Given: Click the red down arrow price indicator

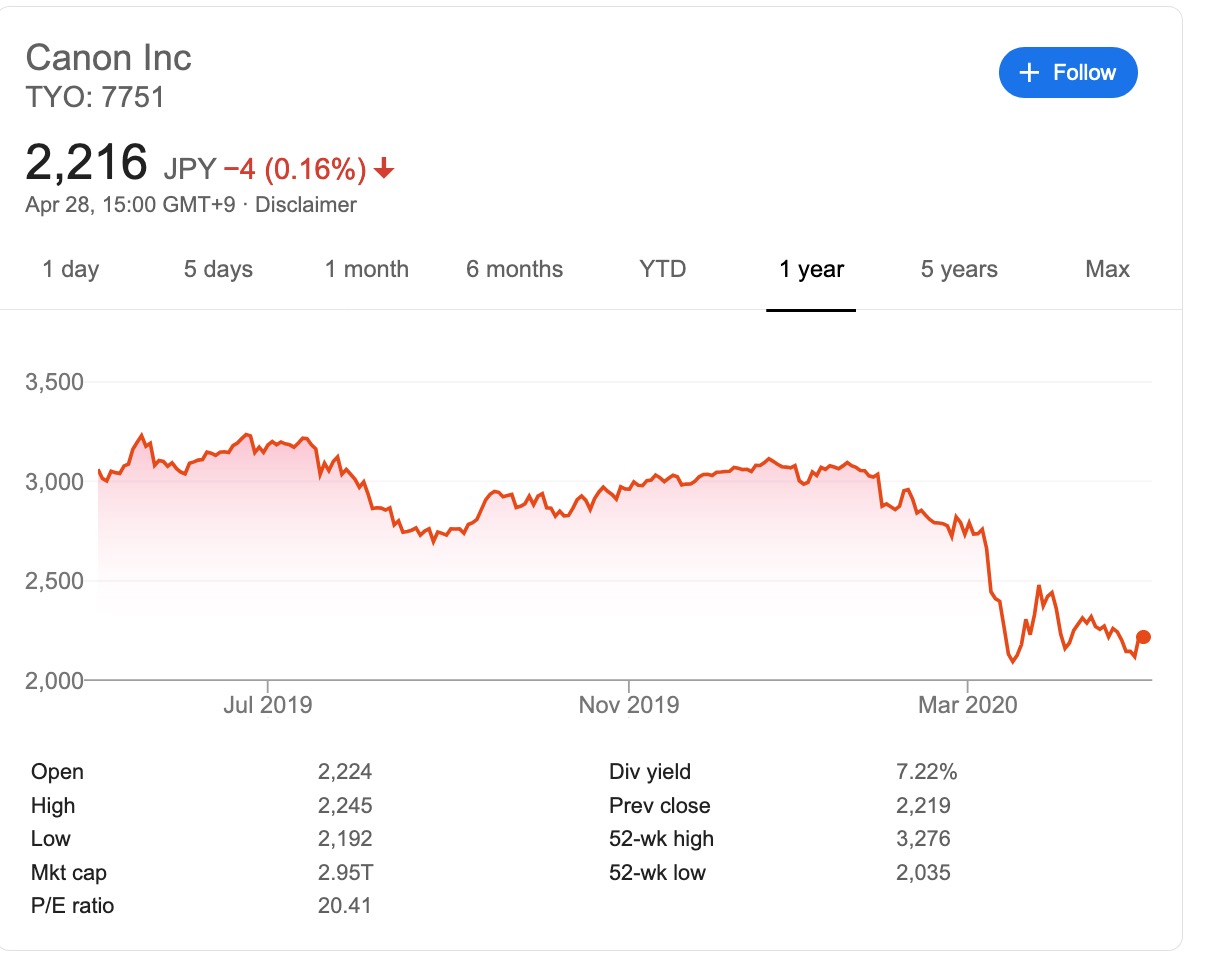Looking at the screenshot, I should click(x=383, y=171).
